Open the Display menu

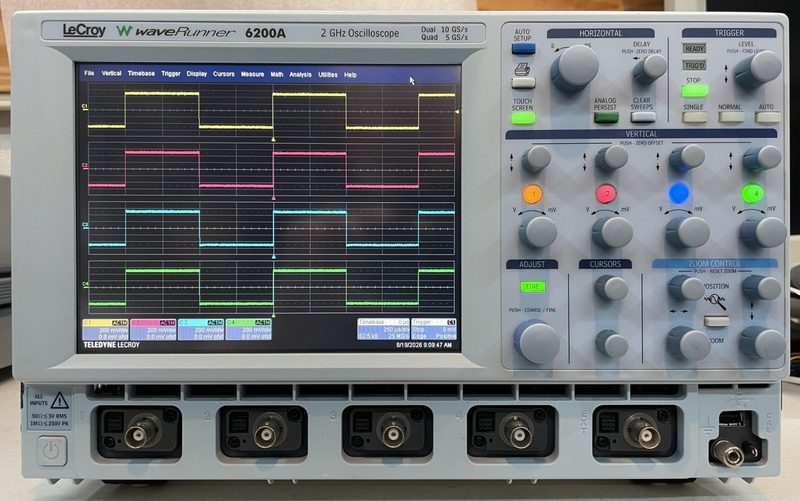[x=196, y=74]
